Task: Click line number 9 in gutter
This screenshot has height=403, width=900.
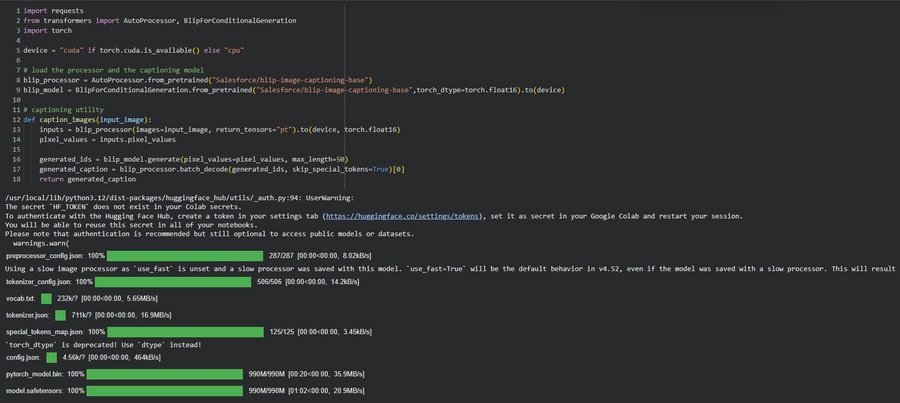Action: click(18, 90)
